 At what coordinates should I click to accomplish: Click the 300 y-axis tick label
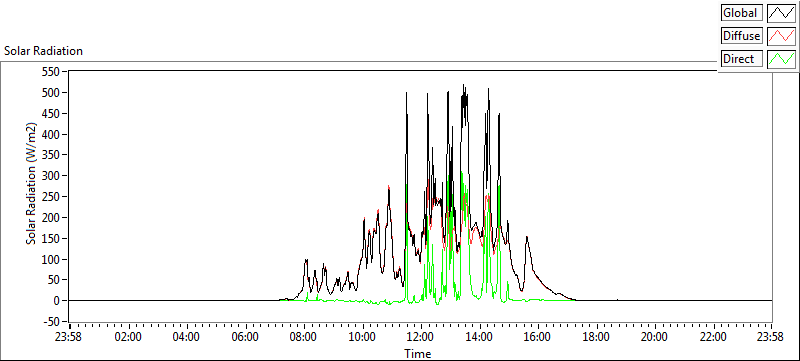(x=52, y=176)
